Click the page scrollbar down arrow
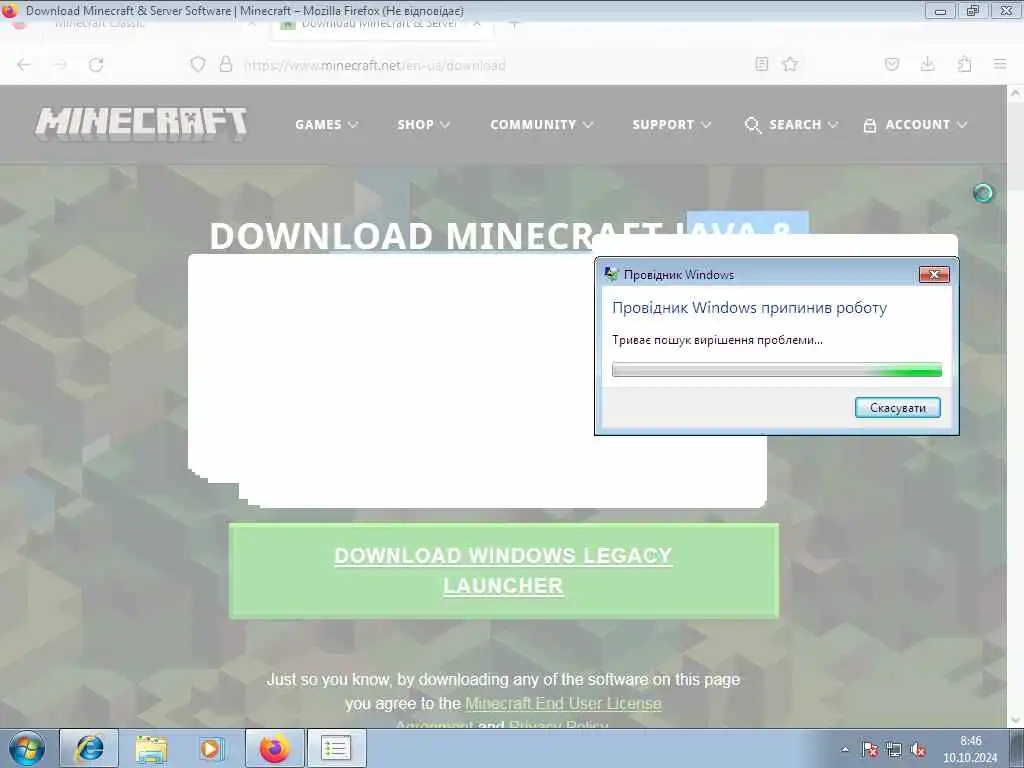Screen dimensions: 1024x768 click(1015, 720)
